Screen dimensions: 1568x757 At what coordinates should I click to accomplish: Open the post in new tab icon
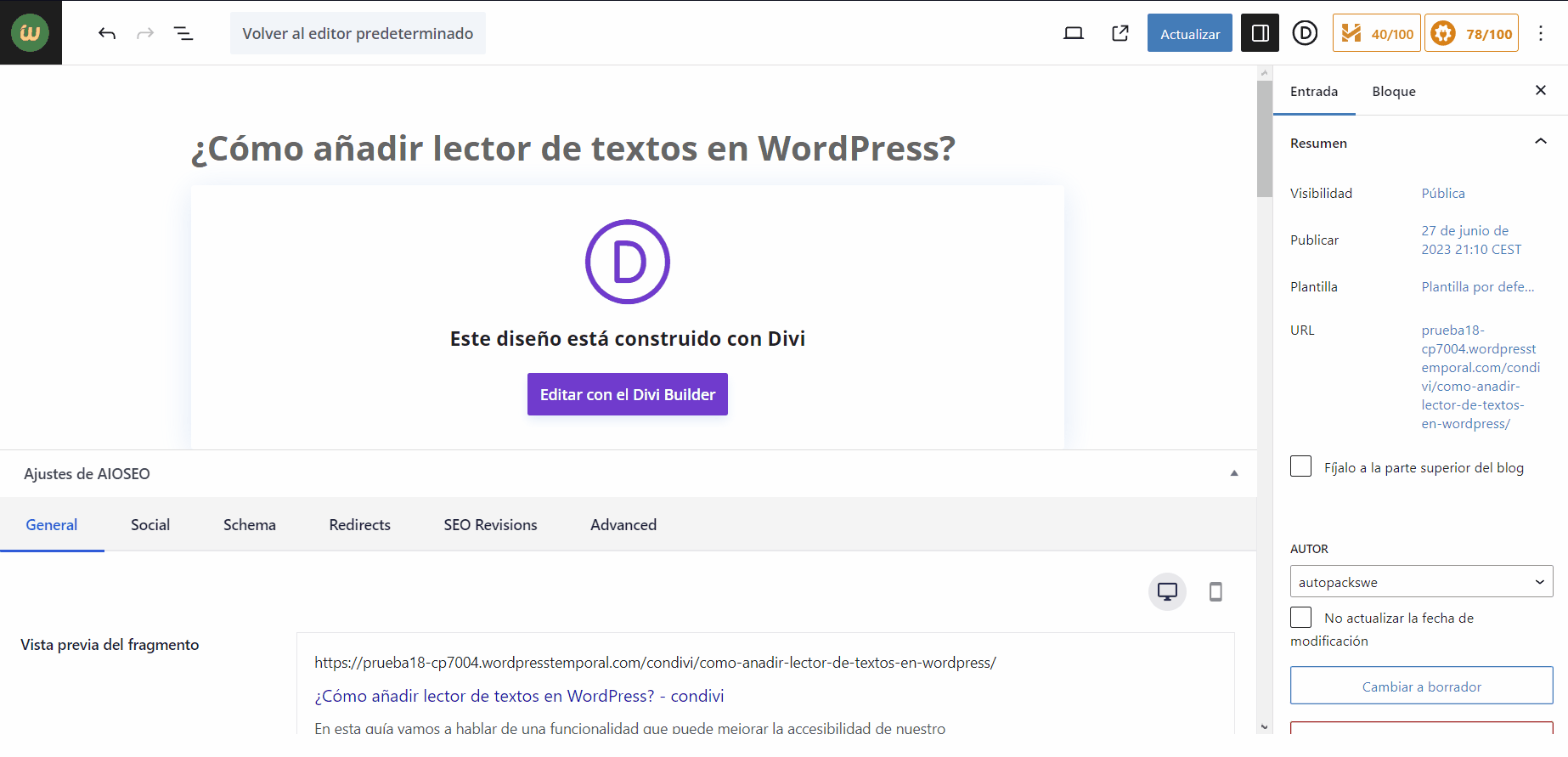(1120, 33)
